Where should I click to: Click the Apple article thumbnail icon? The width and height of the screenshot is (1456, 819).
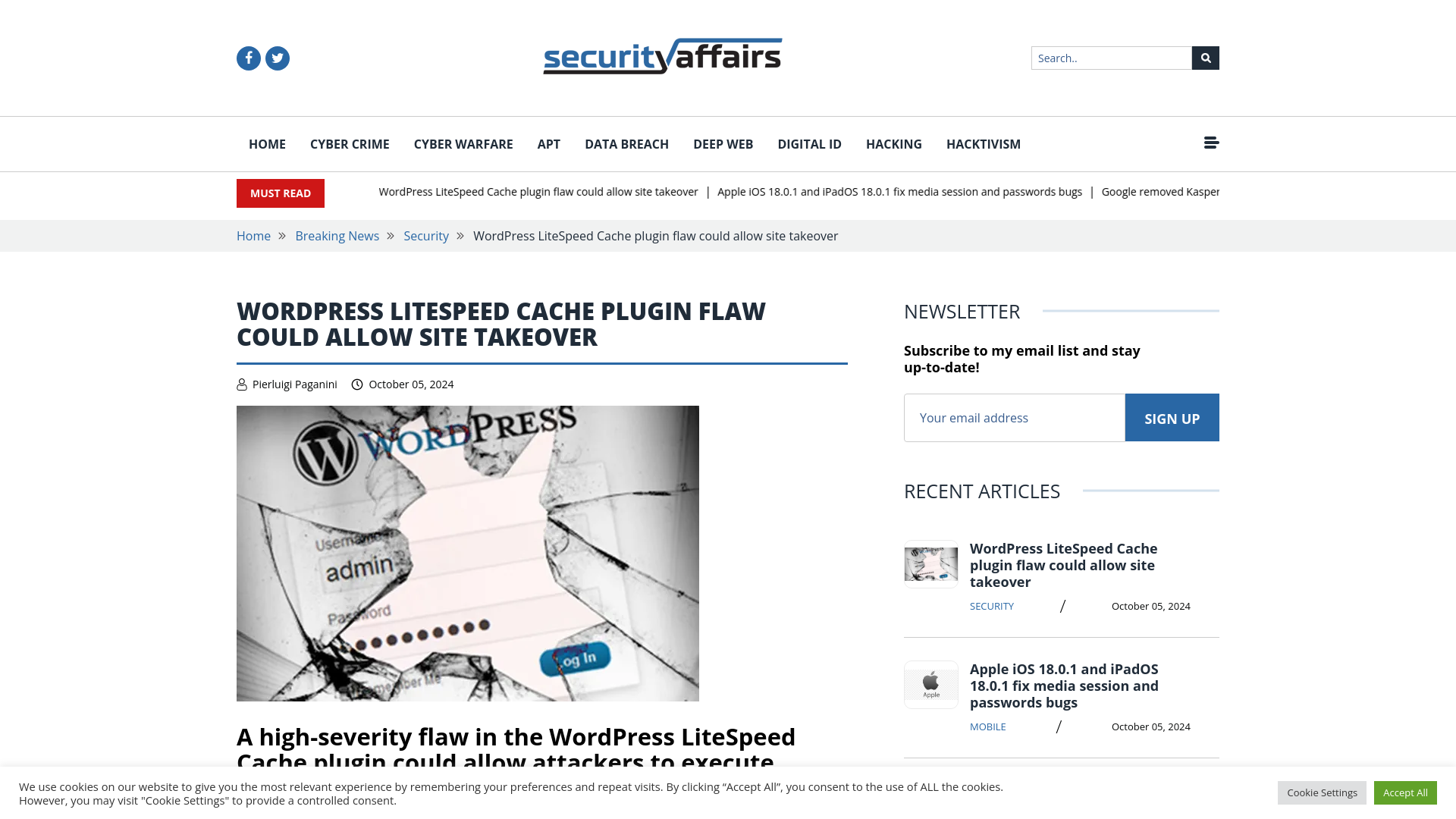point(930,684)
